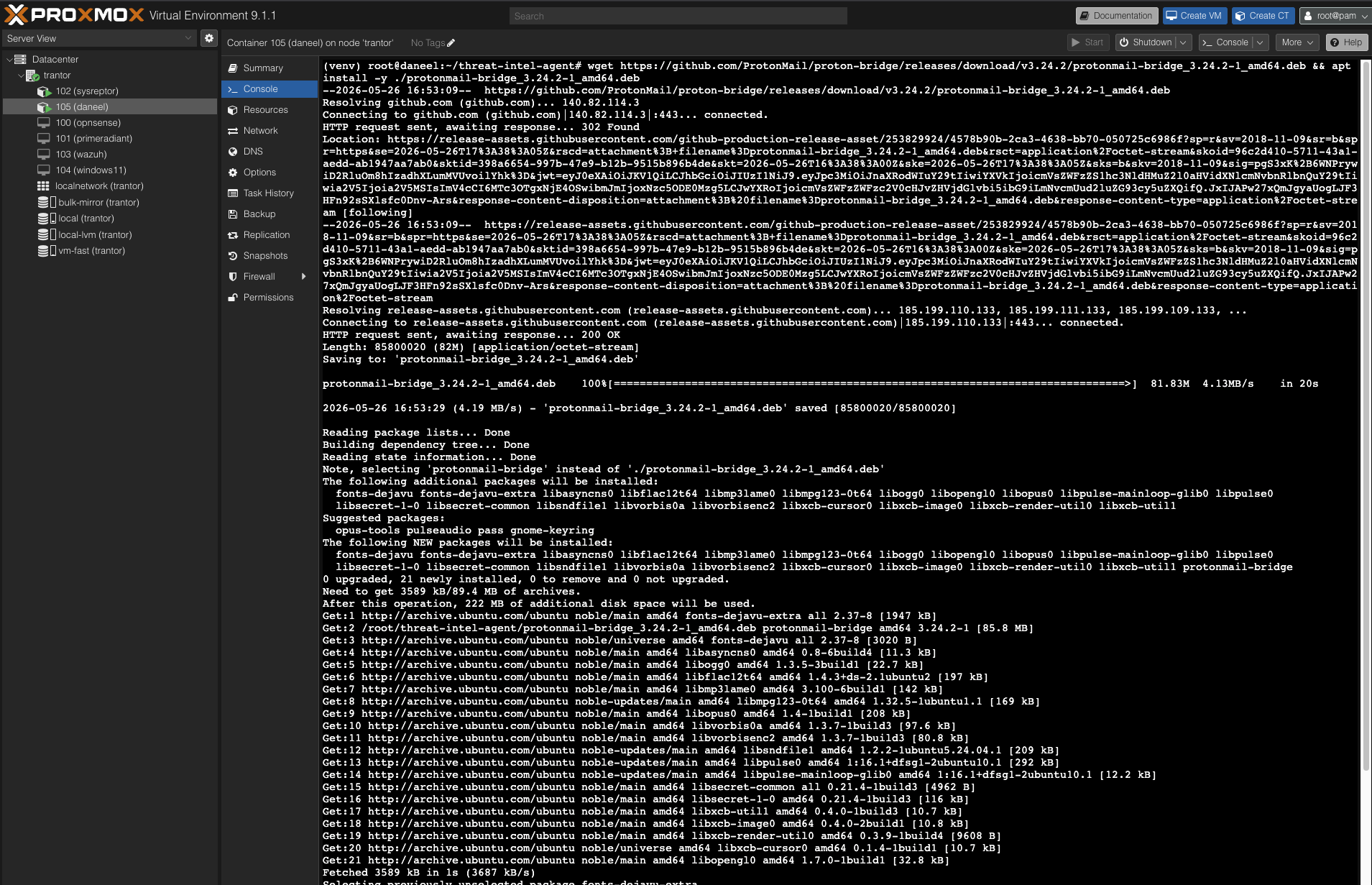Expand the Firewall submenu arrow
Viewport: 1372px width, 885px height.
(304, 277)
